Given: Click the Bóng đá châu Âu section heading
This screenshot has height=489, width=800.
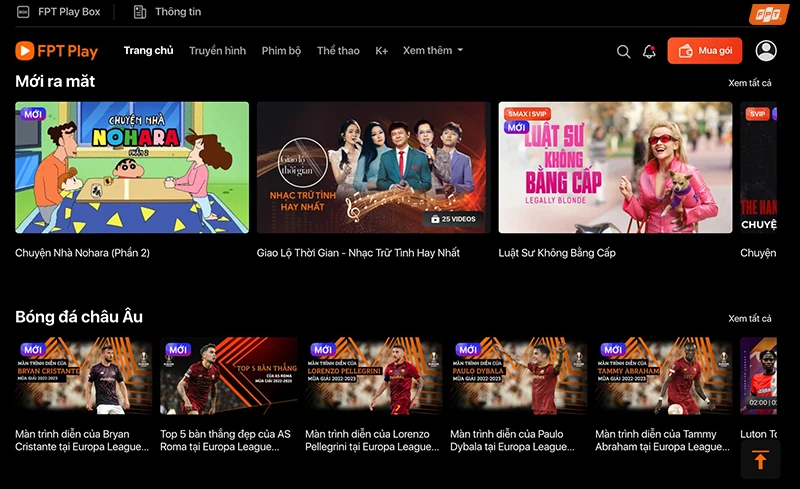Looking at the screenshot, I should point(79,316).
